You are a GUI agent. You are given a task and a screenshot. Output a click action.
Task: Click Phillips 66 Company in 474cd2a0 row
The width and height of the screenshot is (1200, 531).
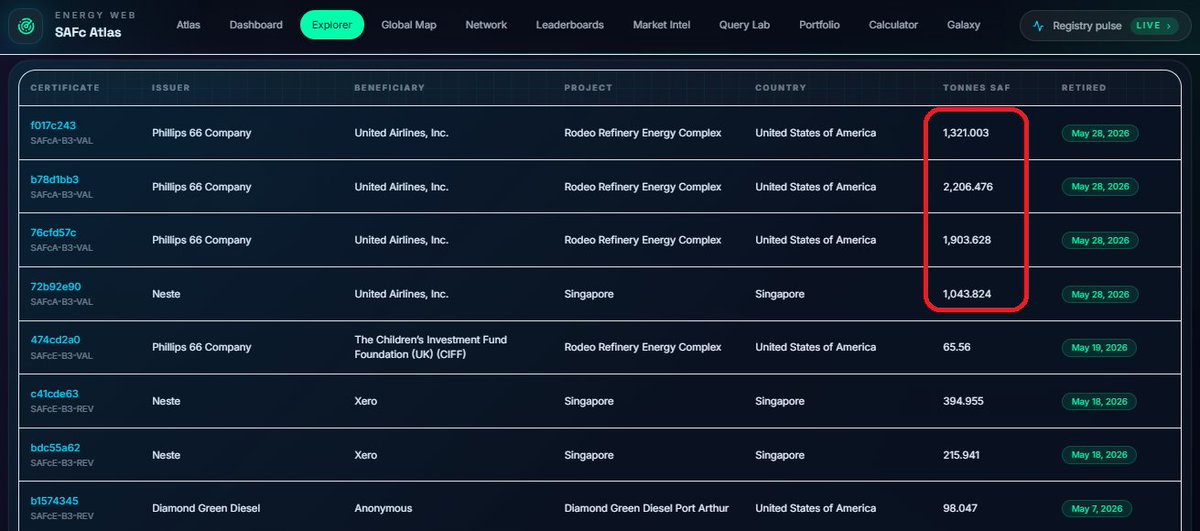coord(202,347)
